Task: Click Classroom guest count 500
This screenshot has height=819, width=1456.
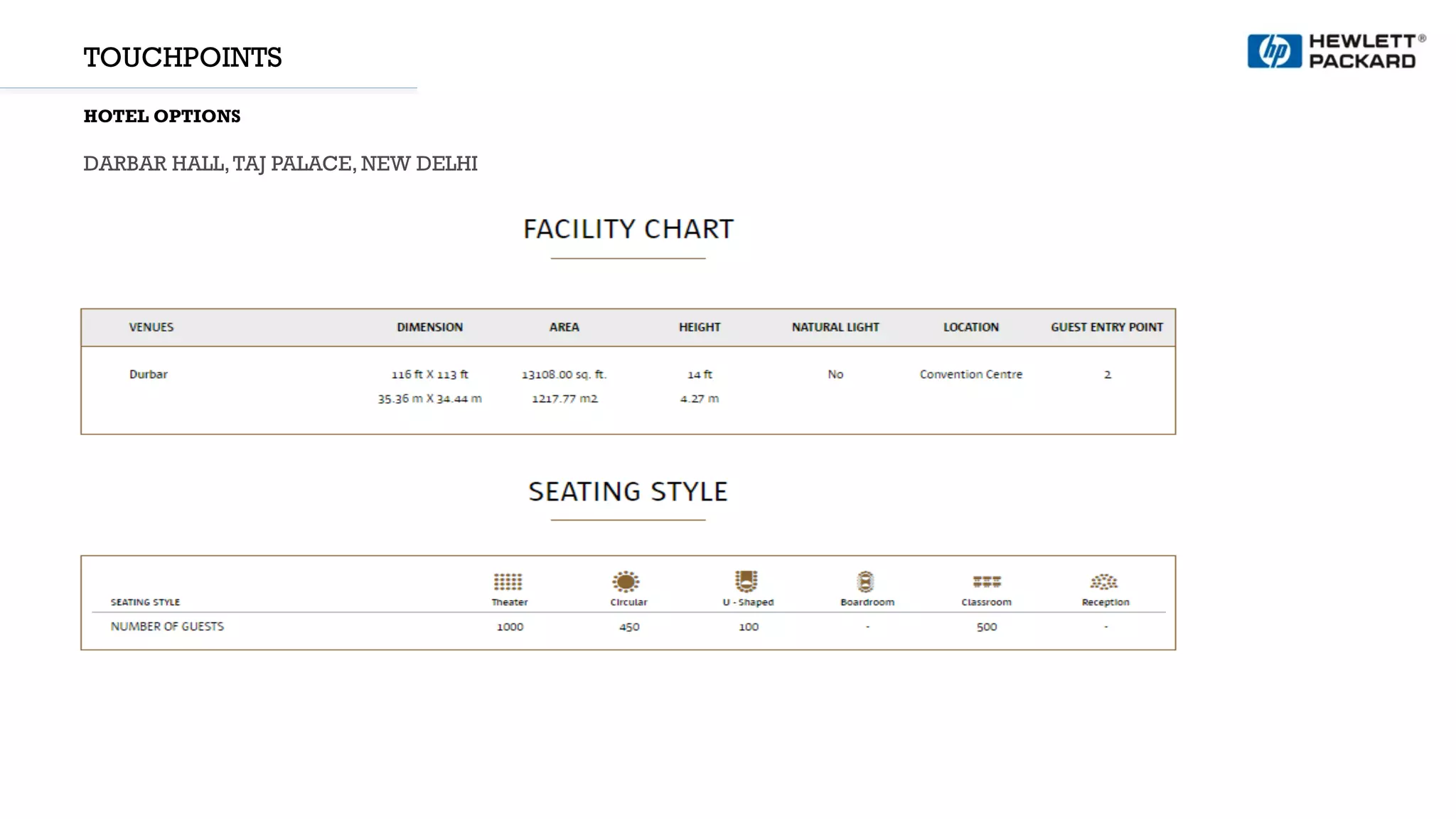Action: tap(987, 627)
